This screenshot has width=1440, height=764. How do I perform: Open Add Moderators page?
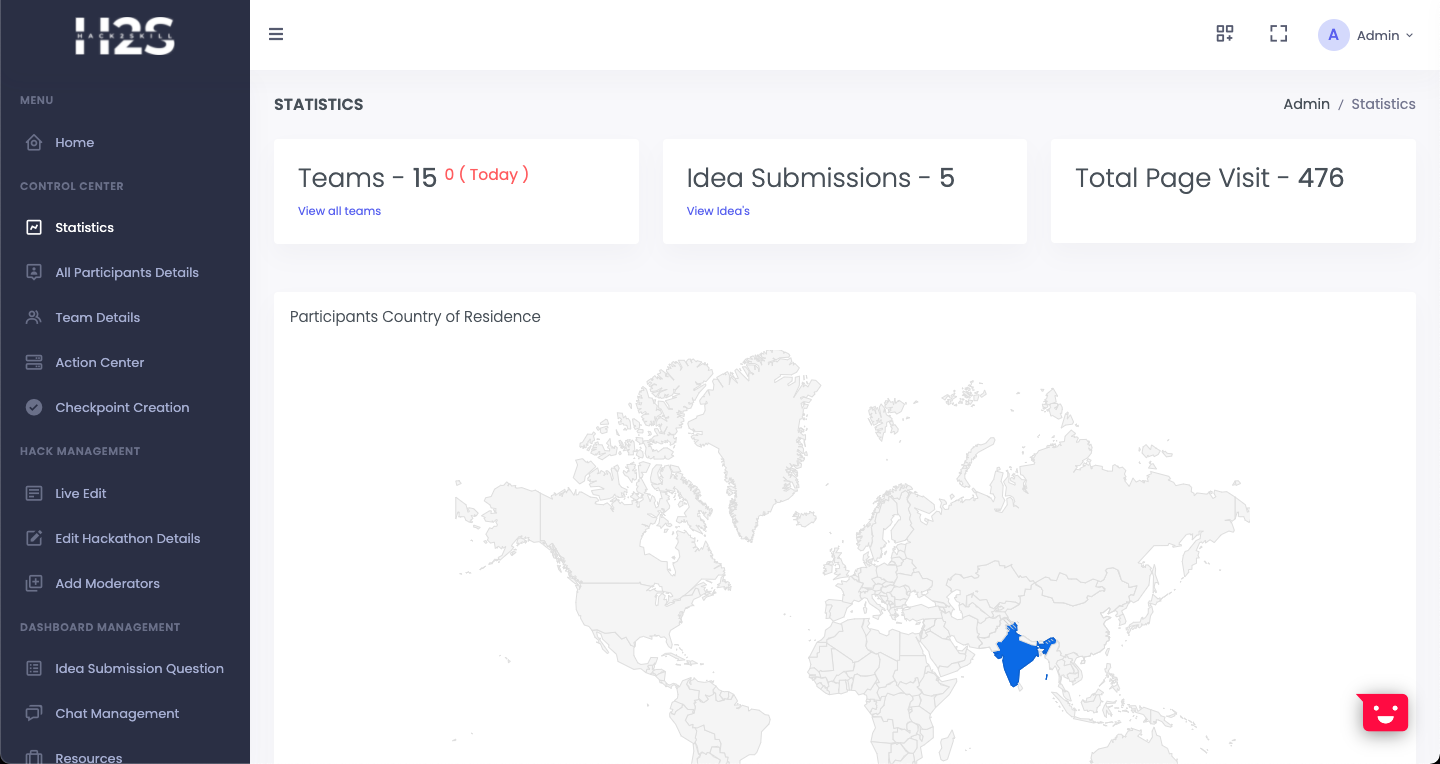click(x=107, y=584)
